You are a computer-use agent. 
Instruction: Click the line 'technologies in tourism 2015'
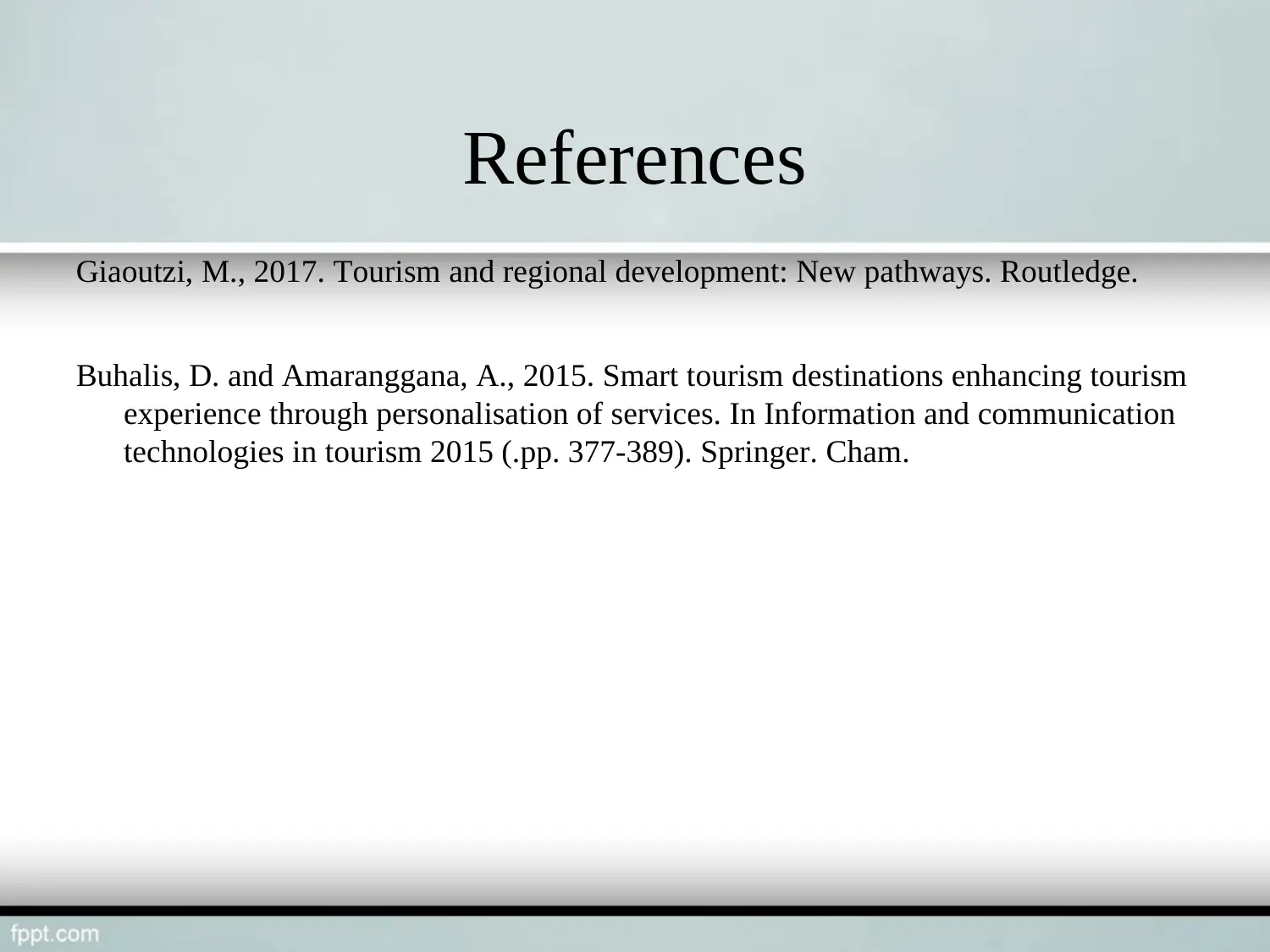click(x=516, y=452)
